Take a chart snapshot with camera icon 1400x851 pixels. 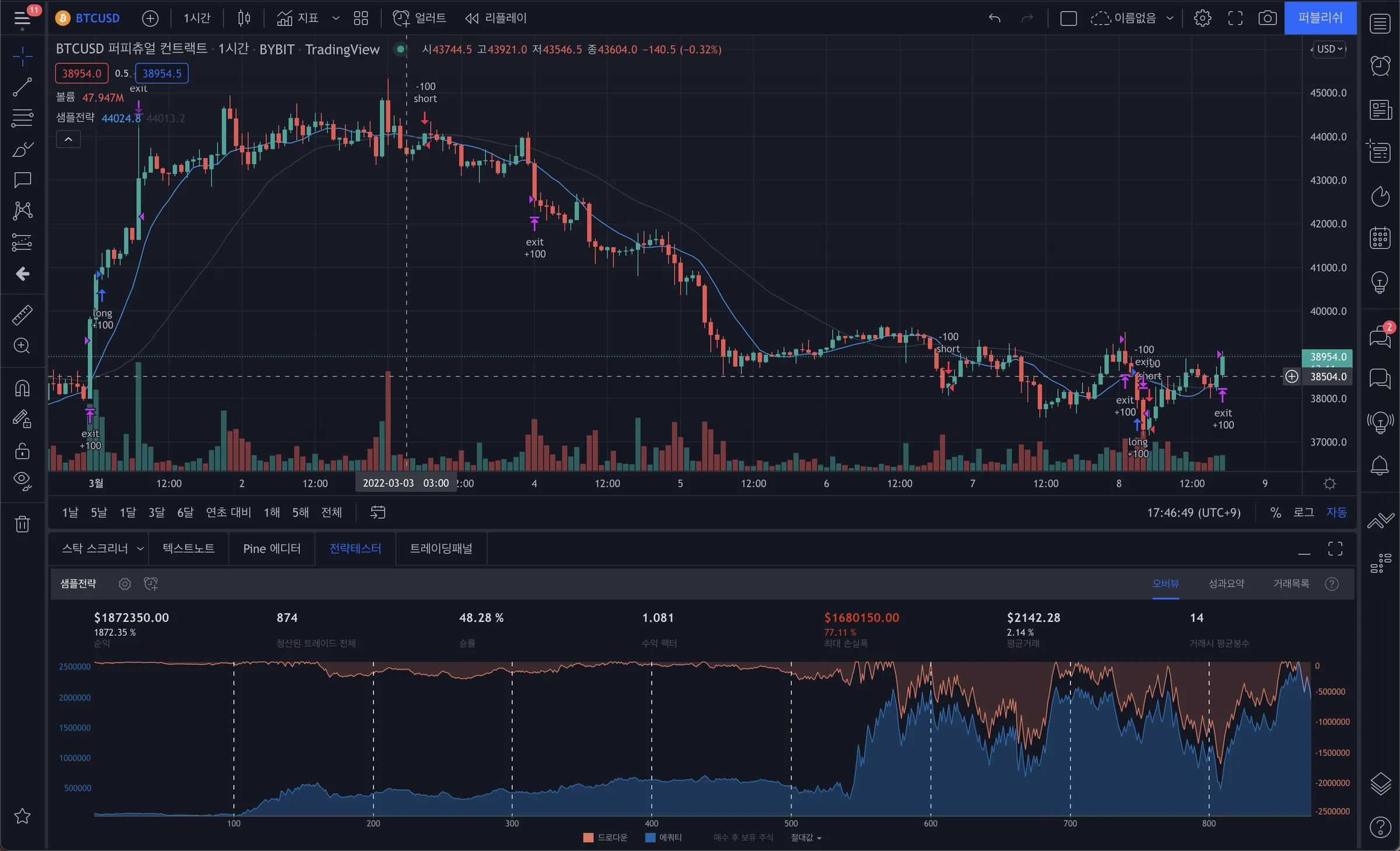pyautogui.click(x=1267, y=18)
